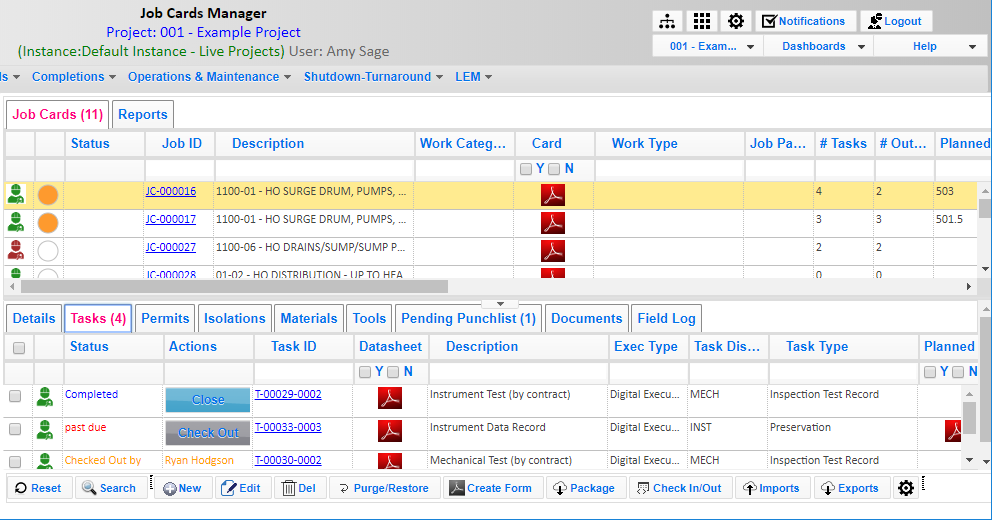Open datasheet PDF for T-00030-0002
The height and width of the screenshot is (520, 992).
pos(390,461)
